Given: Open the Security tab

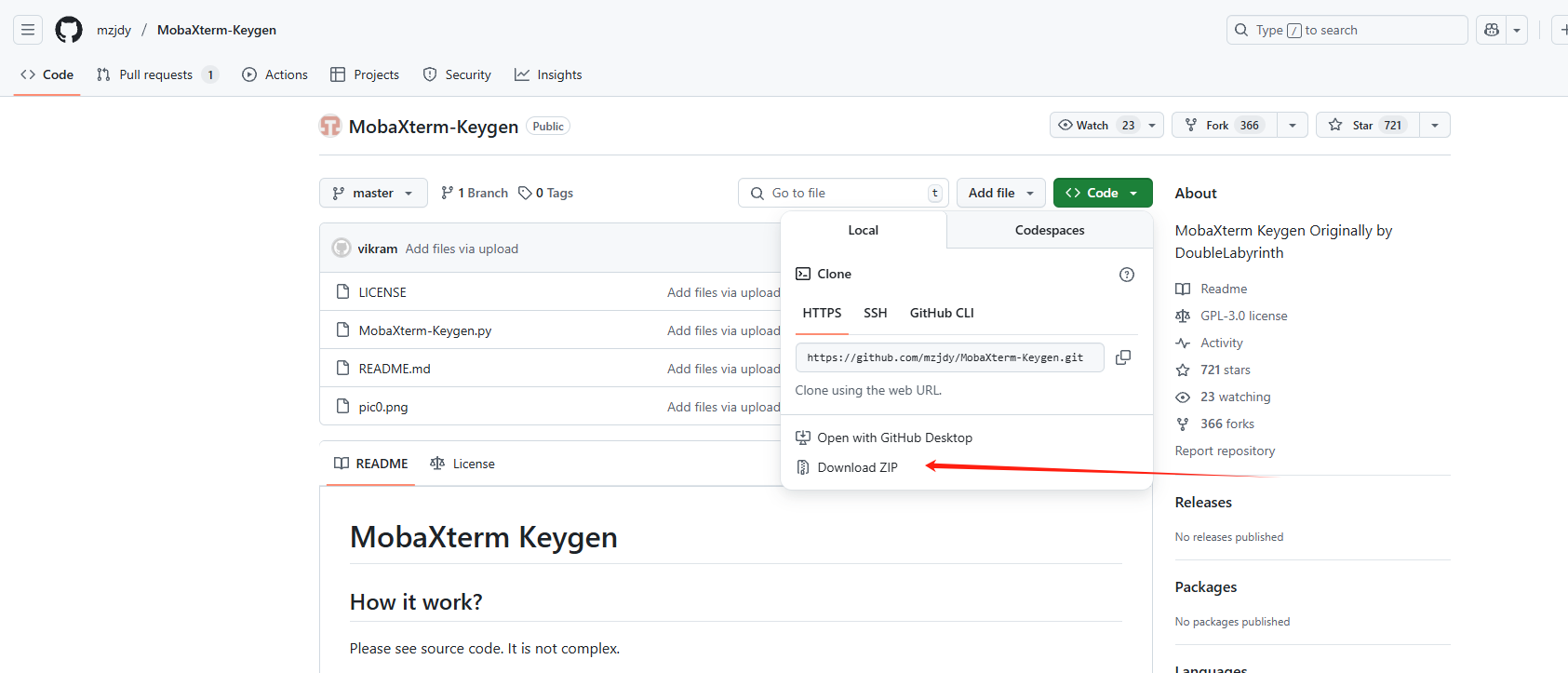Looking at the screenshot, I should (x=457, y=74).
